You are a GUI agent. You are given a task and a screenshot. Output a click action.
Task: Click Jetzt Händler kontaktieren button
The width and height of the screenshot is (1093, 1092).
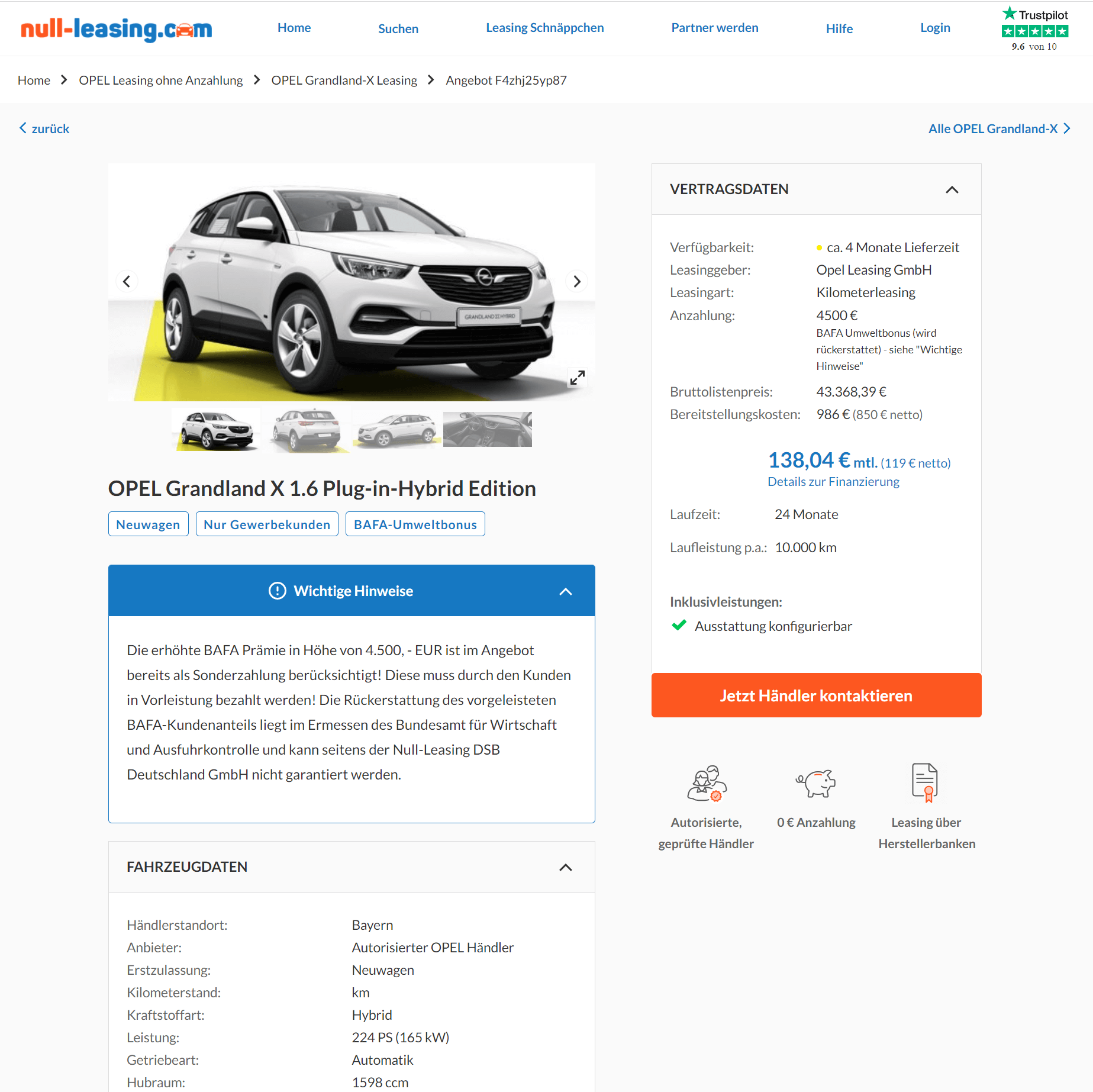[x=816, y=695]
